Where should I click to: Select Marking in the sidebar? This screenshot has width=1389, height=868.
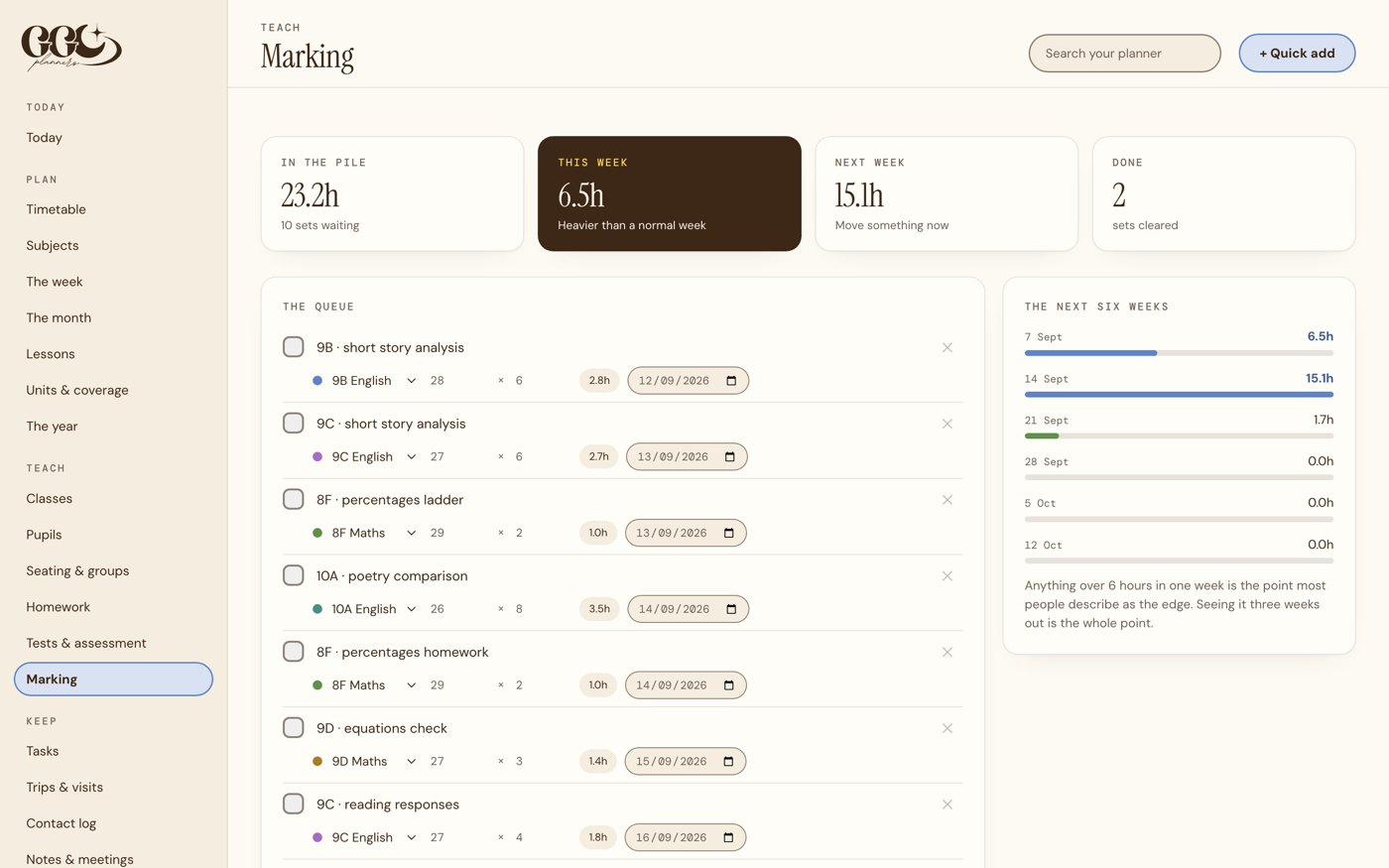[x=113, y=680]
